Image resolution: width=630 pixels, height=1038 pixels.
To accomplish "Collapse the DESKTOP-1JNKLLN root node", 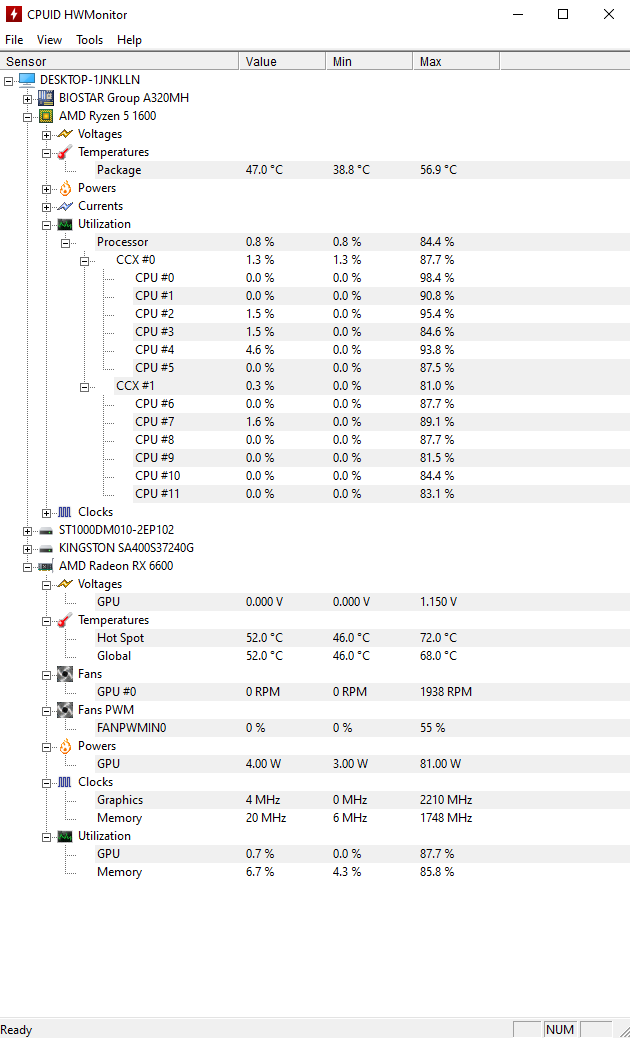I will click(9, 81).
